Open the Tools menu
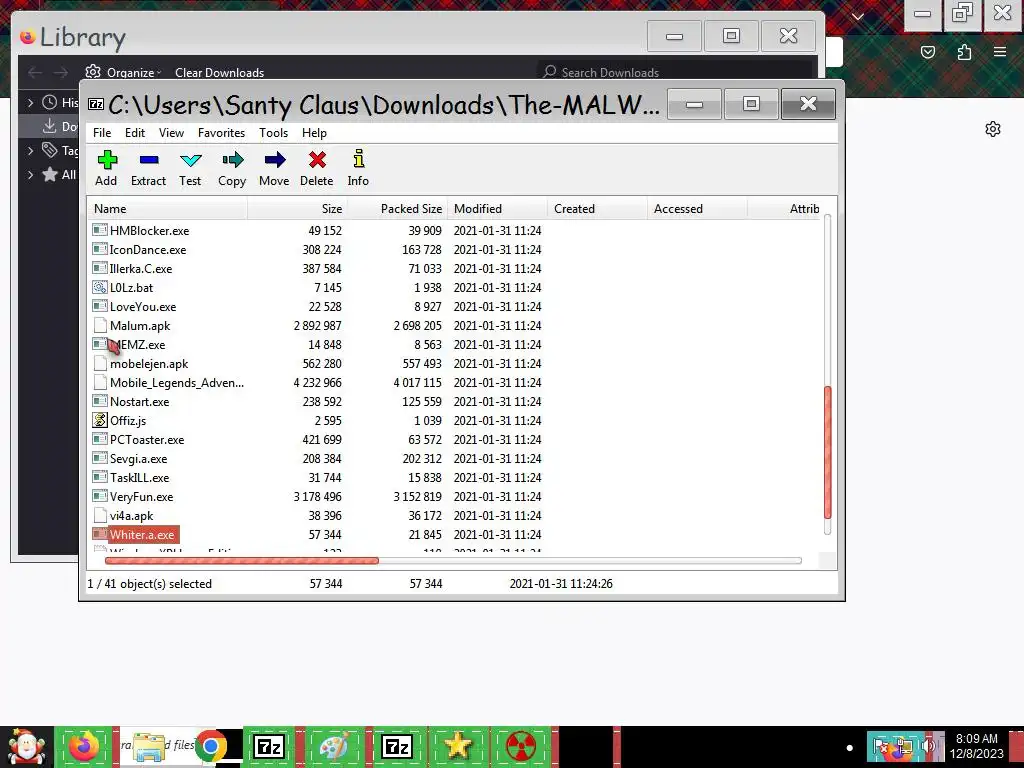 pos(273,133)
